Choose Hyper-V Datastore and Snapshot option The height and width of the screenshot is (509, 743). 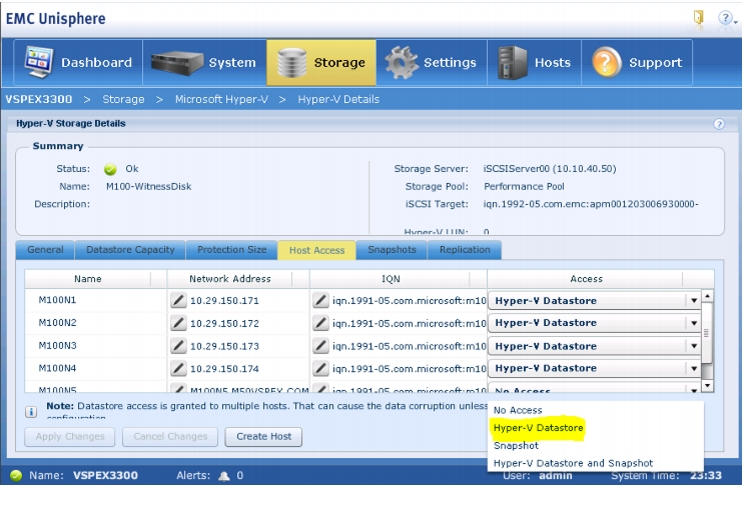[x=573, y=464]
